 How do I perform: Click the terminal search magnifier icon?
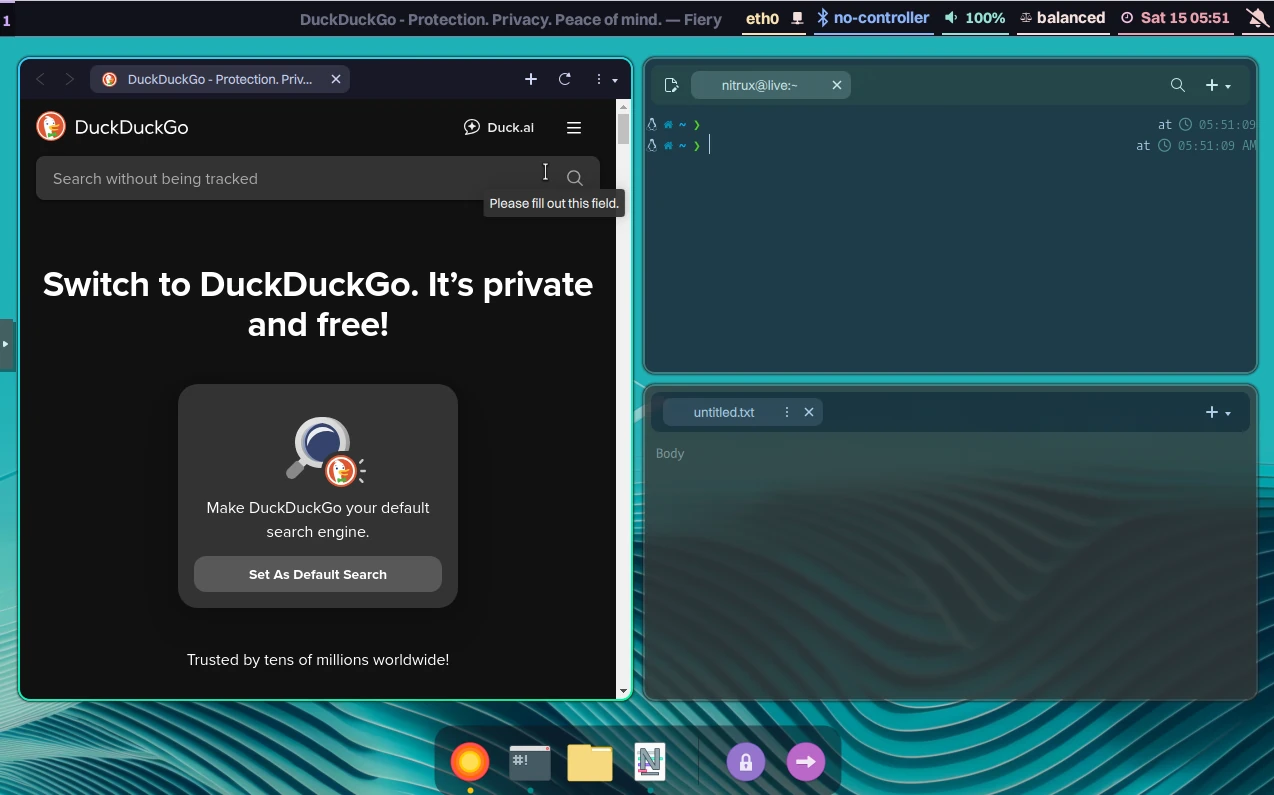pos(1178,86)
